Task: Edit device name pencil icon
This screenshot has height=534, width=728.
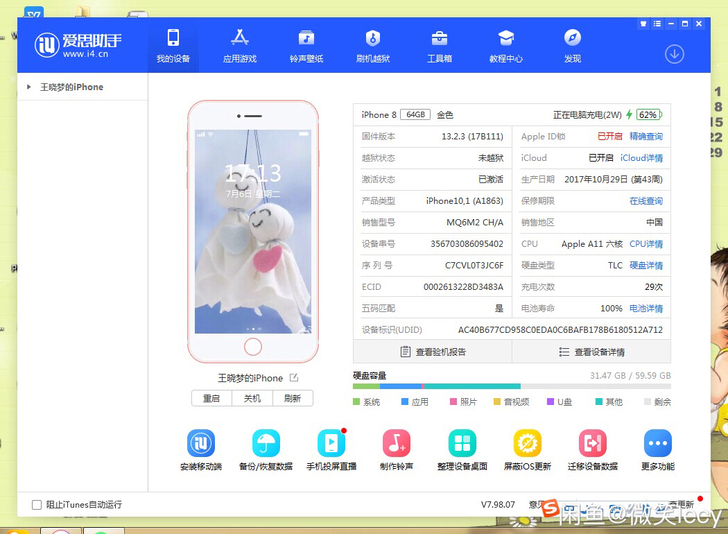Action: pos(294,378)
